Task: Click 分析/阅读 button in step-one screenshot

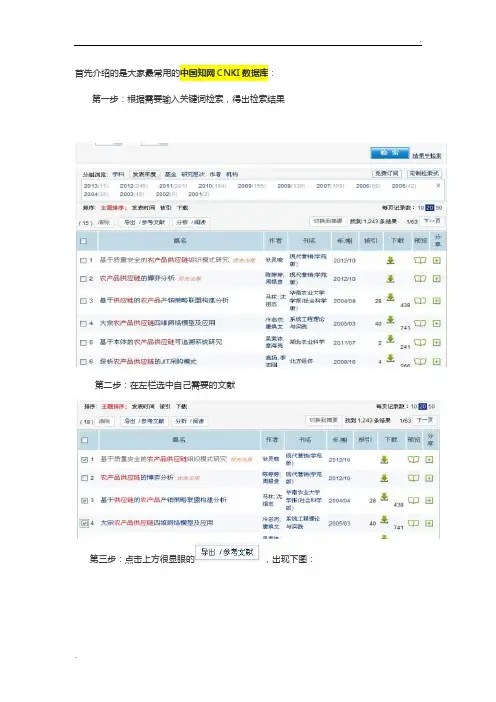Action: 191,222
